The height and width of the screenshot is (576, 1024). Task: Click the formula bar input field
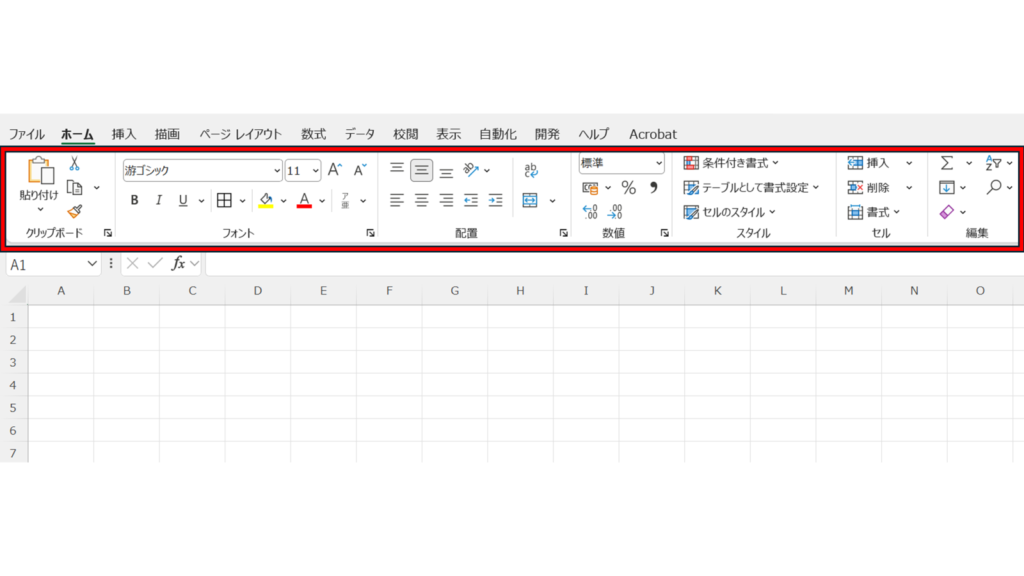[x=600, y=263]
